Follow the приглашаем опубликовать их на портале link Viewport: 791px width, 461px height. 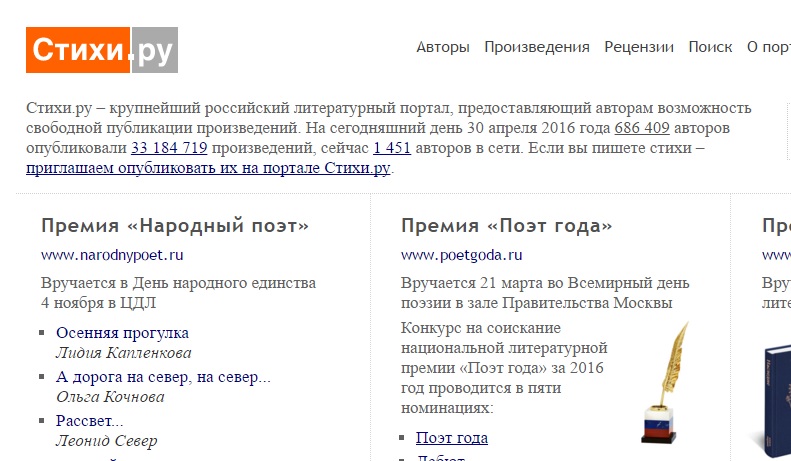[208, 168]
